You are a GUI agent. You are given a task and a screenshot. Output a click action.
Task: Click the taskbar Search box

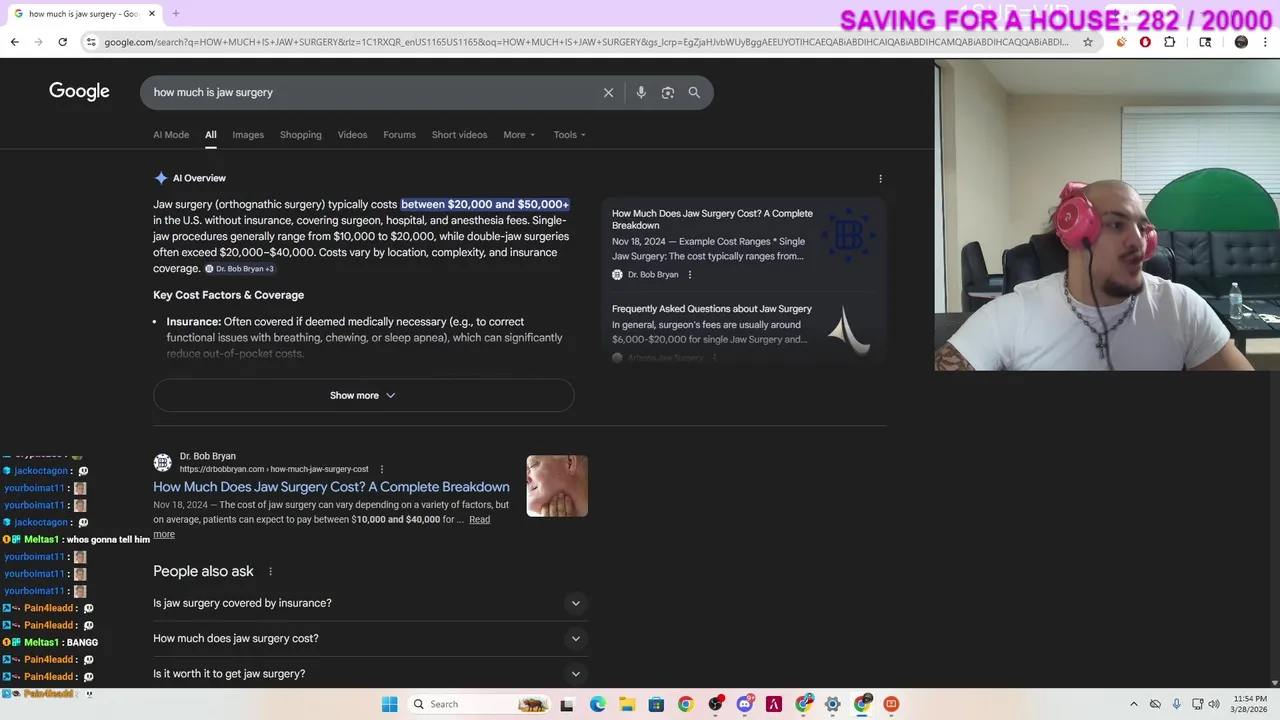480,704
